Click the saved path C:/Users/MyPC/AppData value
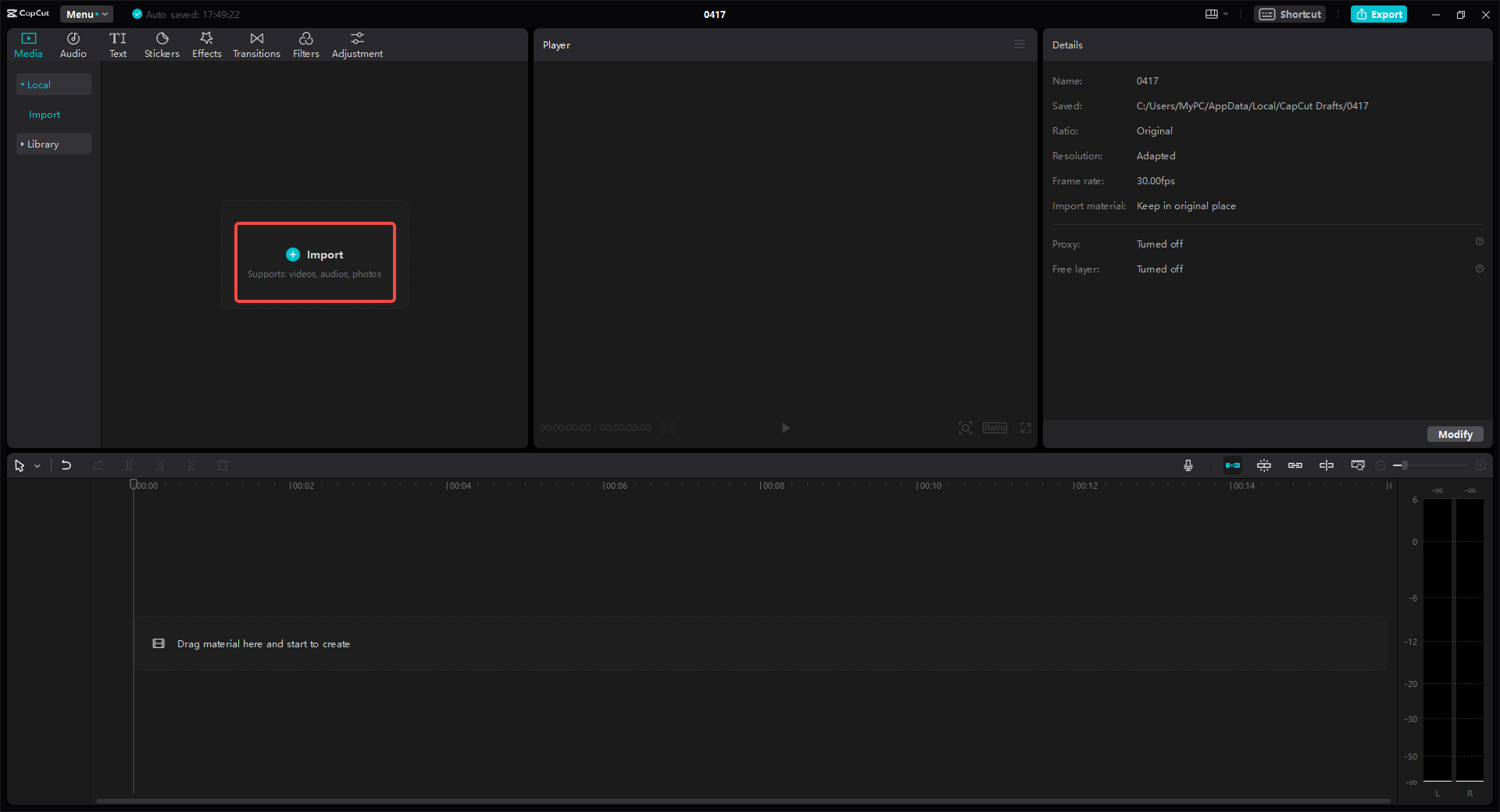Screen dimensions: 1500x812 (1252, 106)
